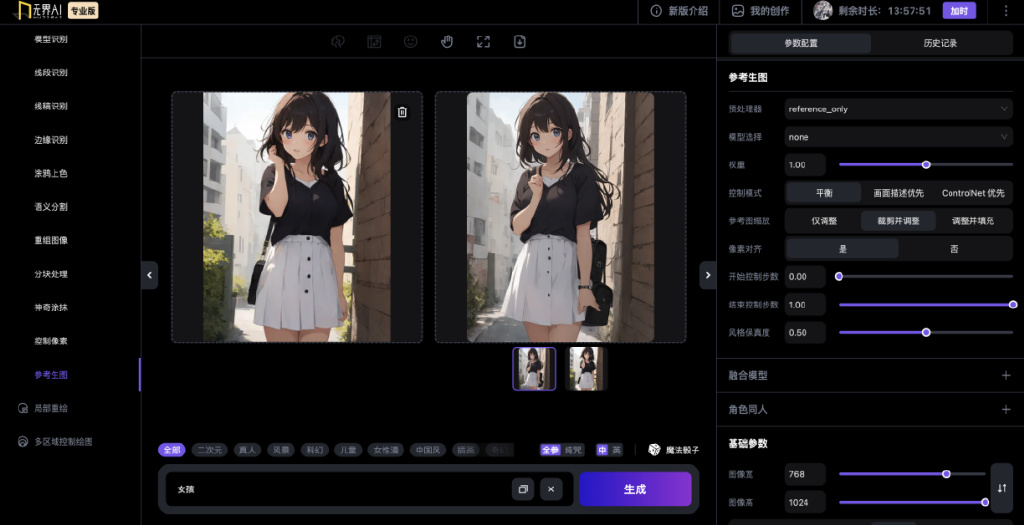Adjust the 风格保真度 slider
The height and width of the screenshot is (525, 1024).
(926, 332)
